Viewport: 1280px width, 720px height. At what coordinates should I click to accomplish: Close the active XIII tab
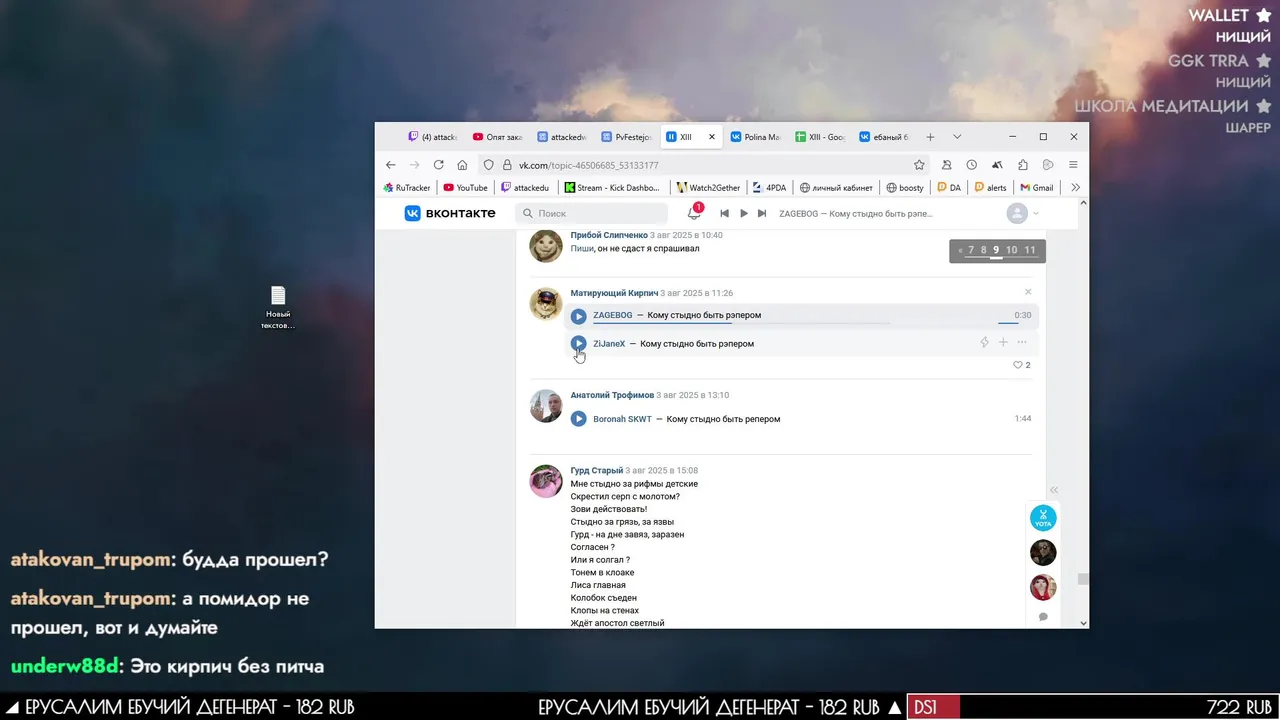click(712, 137)
